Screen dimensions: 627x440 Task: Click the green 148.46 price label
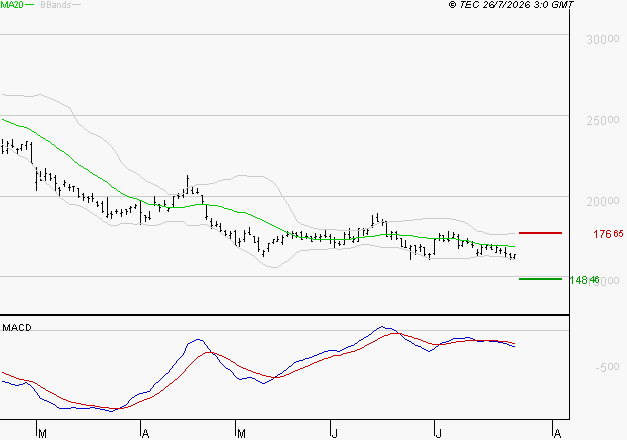click(x=585, y=280)
